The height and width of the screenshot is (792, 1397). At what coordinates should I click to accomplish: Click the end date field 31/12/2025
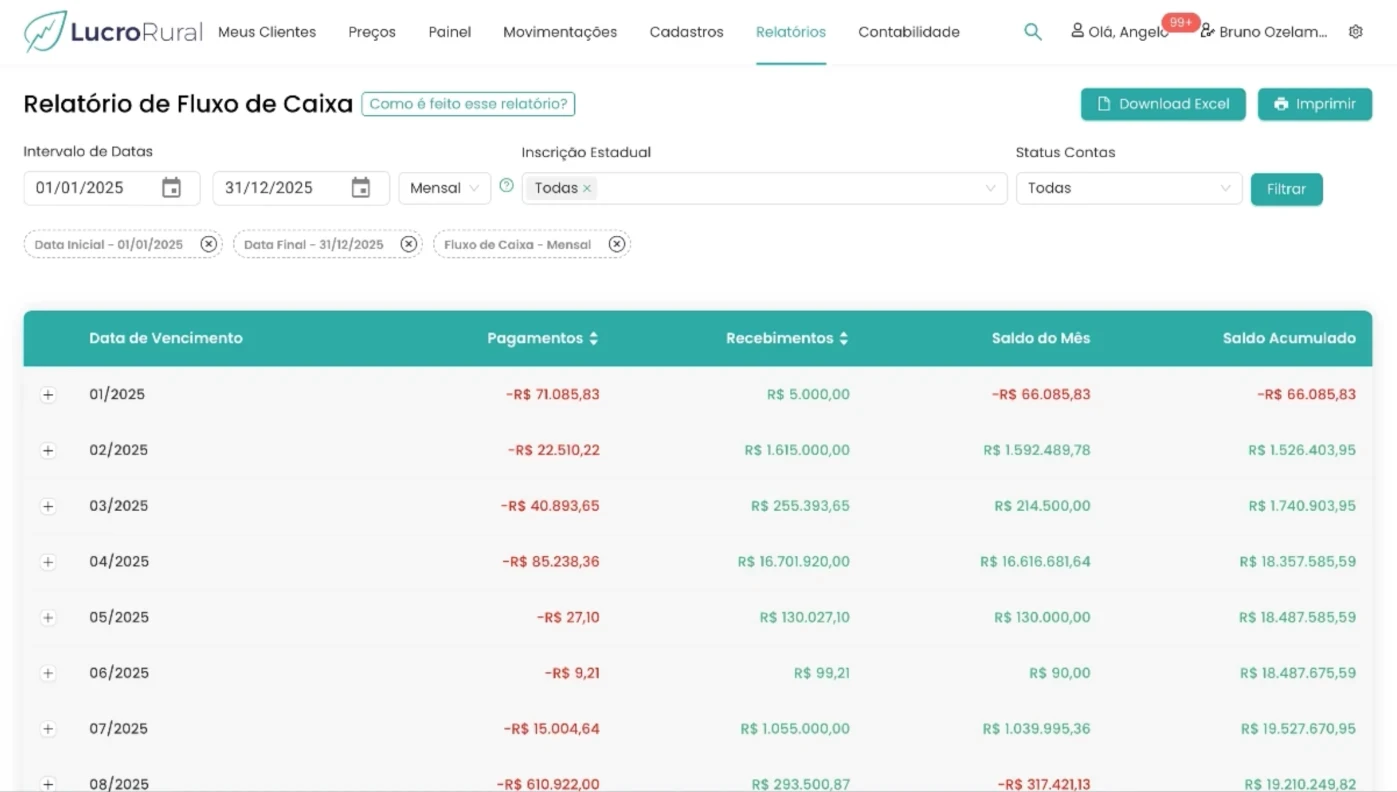click(301, 188)
